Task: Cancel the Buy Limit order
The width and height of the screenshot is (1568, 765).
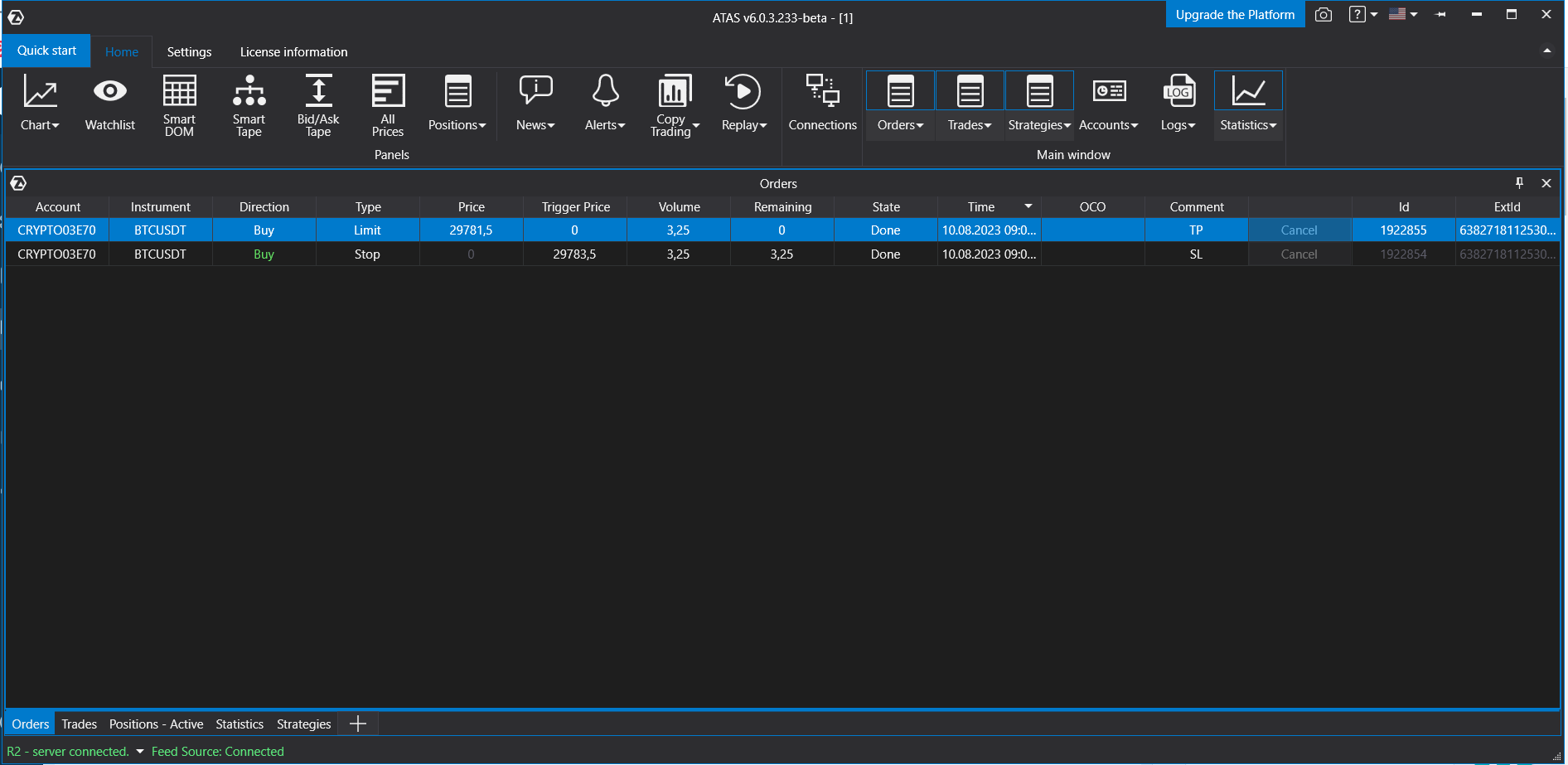Action: point(1298,230)
